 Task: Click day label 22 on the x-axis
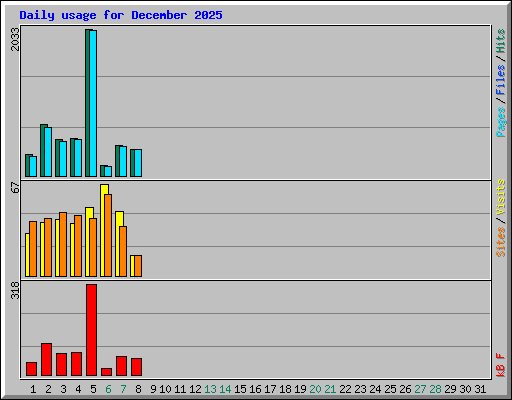[x=345, y=389]
